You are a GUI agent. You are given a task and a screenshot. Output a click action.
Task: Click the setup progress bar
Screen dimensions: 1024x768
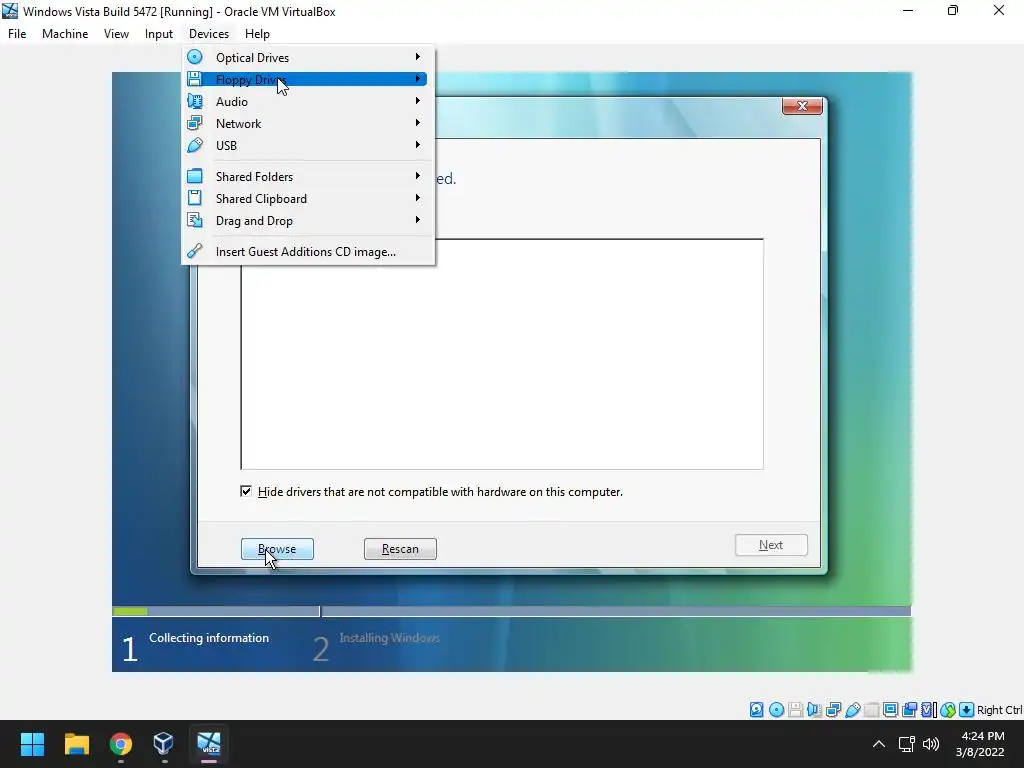511,611
